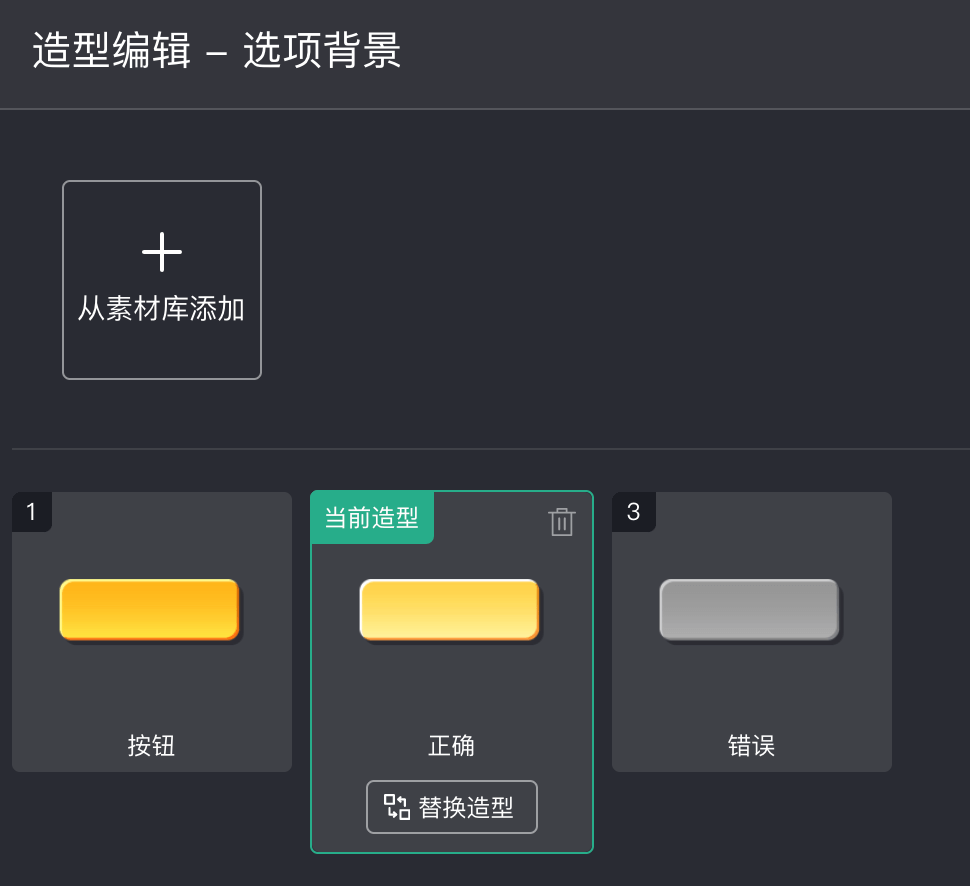The height and width of the screenshot is (886, 970).
Task: Click the number 3 badge on third costume
Action: 633,512
